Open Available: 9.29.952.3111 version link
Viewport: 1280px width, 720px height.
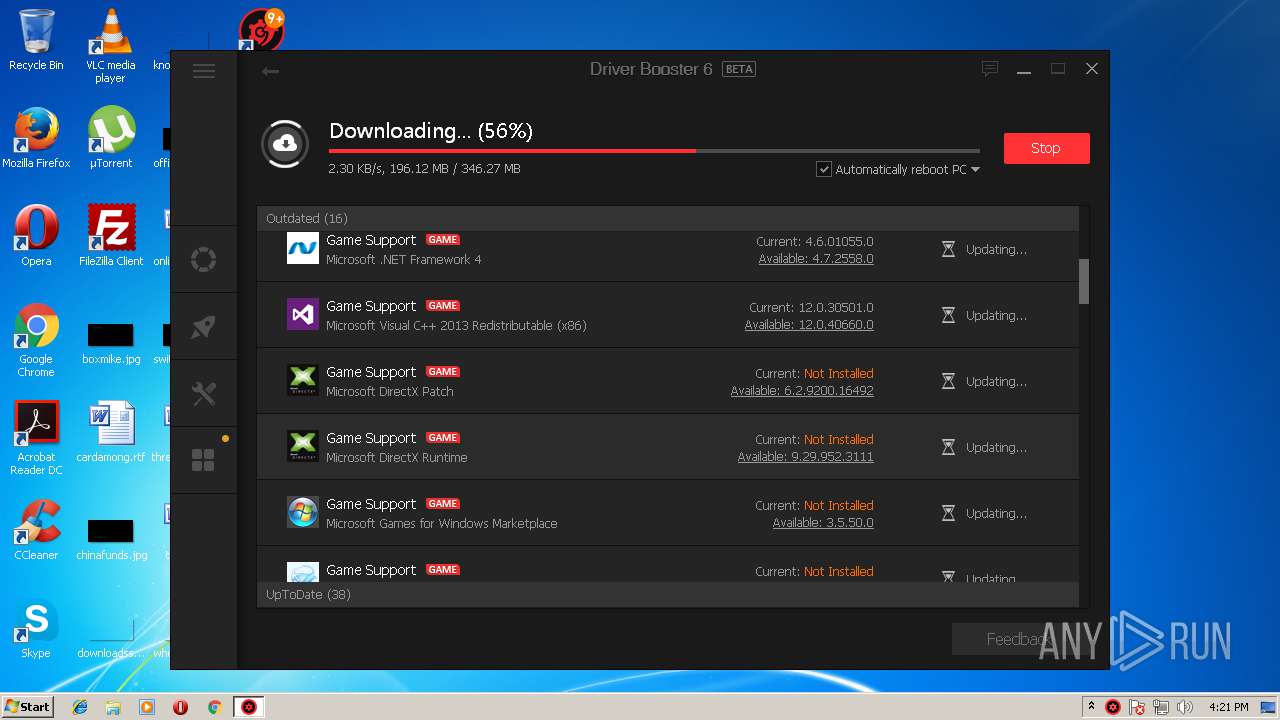[x=806, y=457]
